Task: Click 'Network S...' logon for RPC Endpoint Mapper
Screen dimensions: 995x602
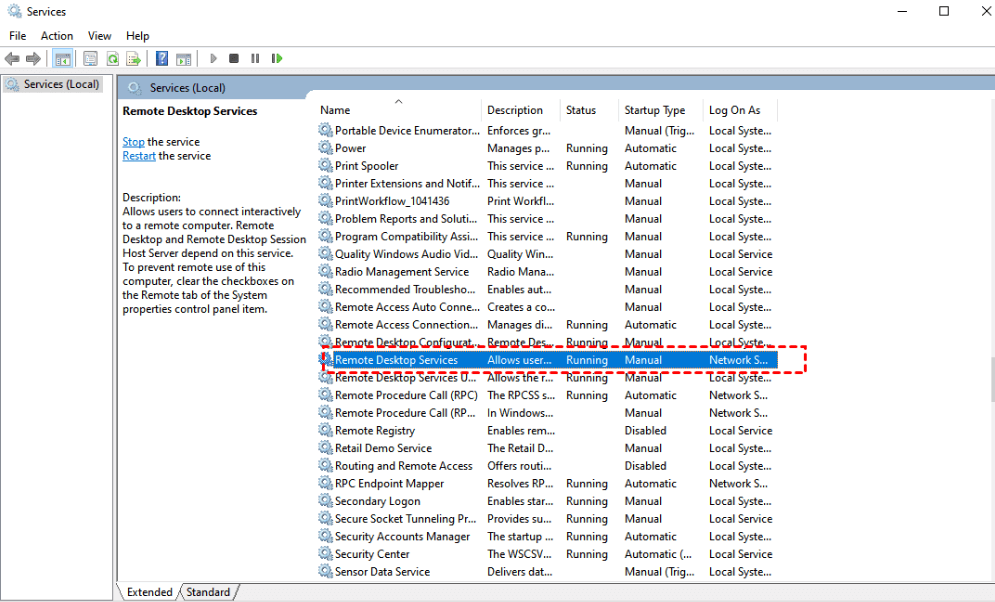Action: [738, 483]
